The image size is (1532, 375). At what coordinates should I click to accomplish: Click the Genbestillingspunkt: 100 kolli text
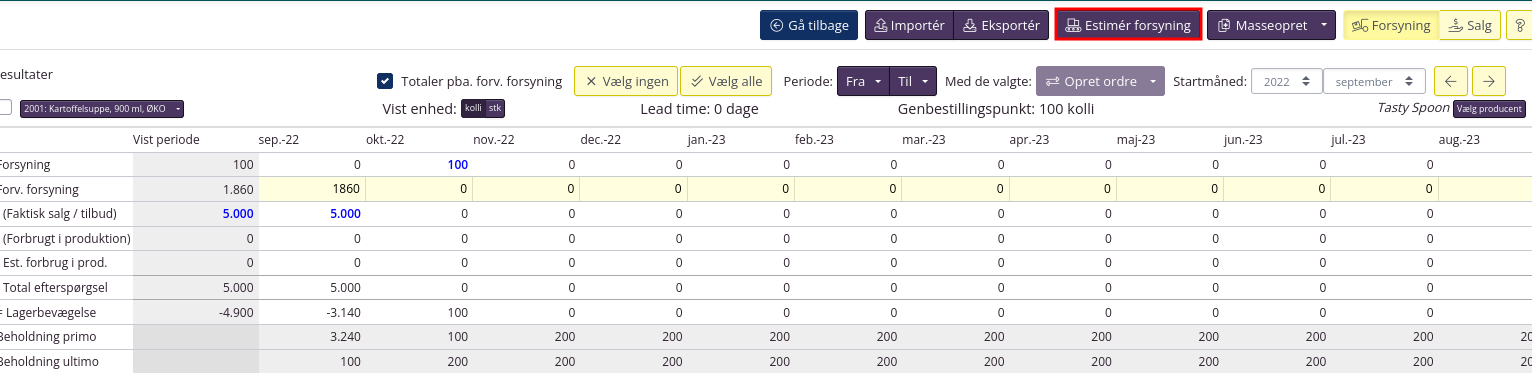(x=995, y=108)
